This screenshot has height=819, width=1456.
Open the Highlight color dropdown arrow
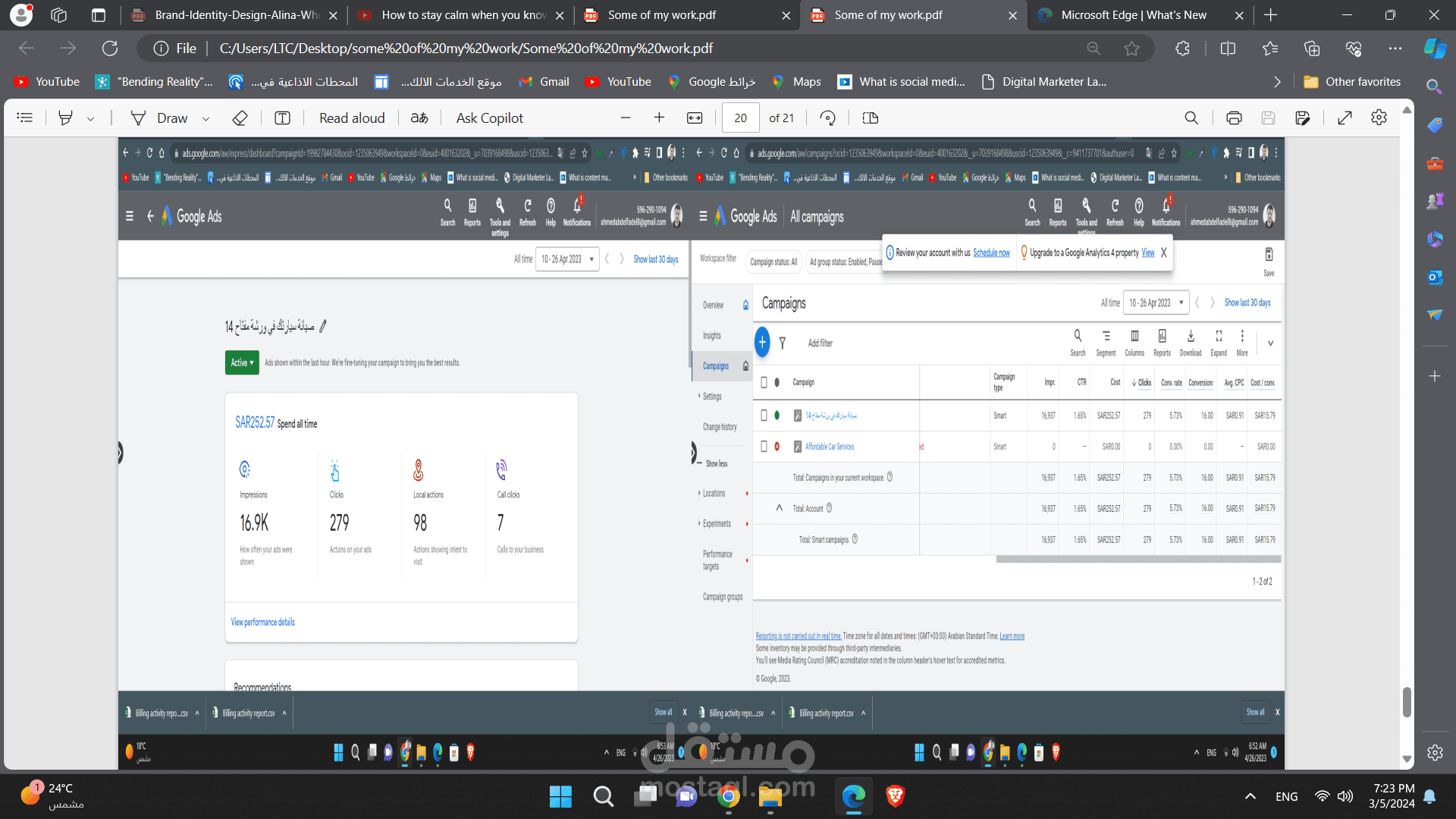point(91,118)
